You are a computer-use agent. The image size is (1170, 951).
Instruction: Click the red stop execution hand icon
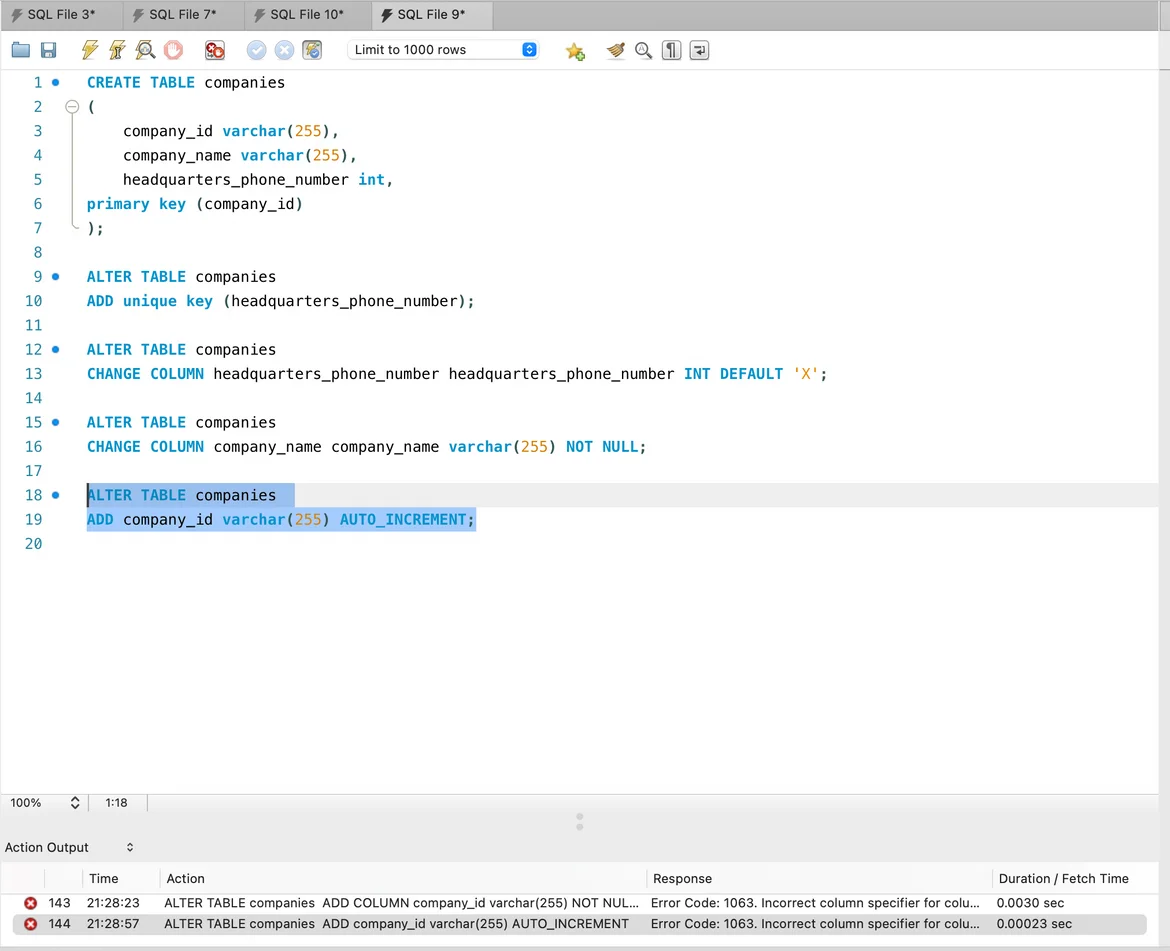pyautogui.click(x=173, y=50)
